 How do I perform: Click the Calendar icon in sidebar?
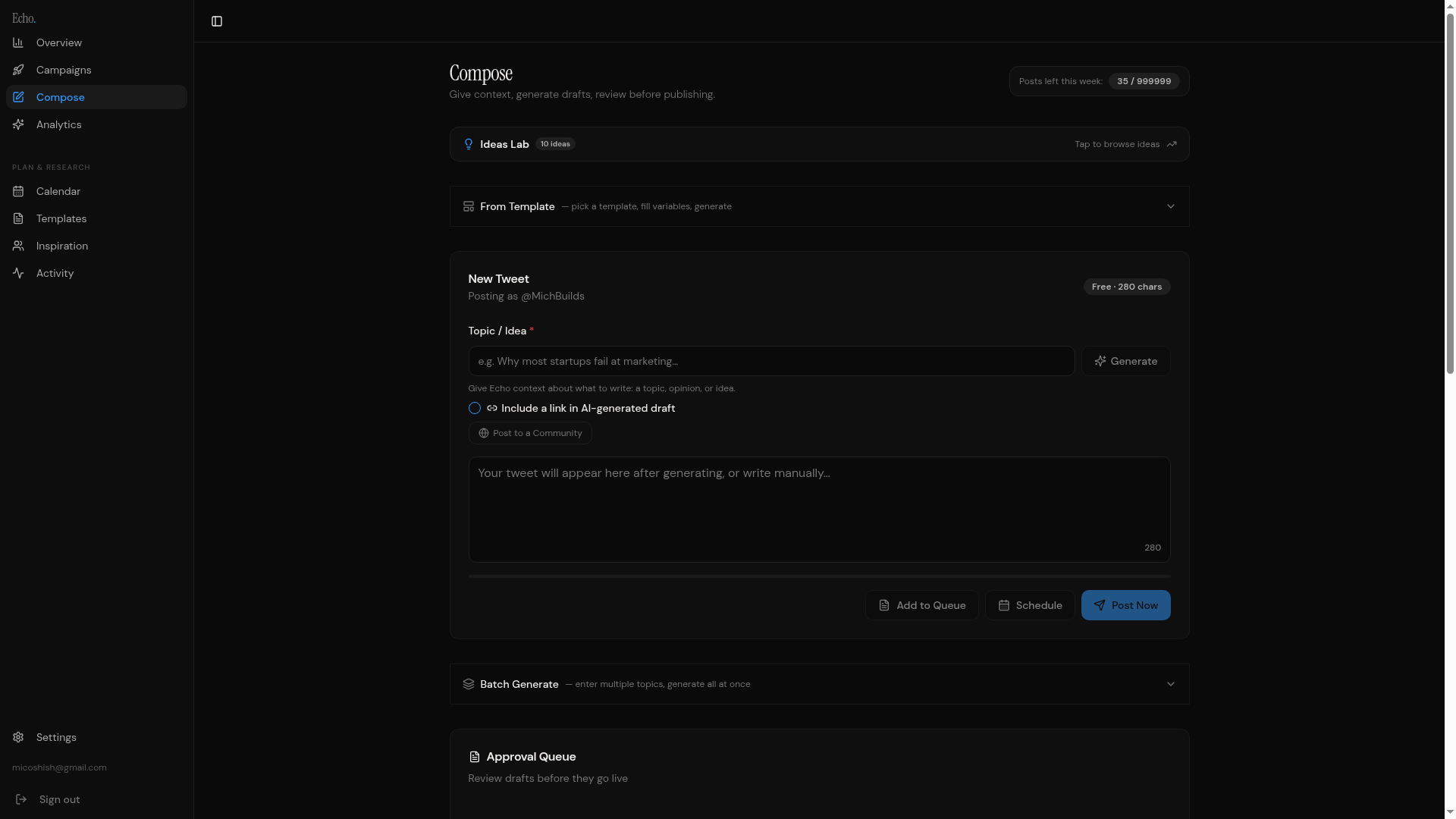click(18, 191)
